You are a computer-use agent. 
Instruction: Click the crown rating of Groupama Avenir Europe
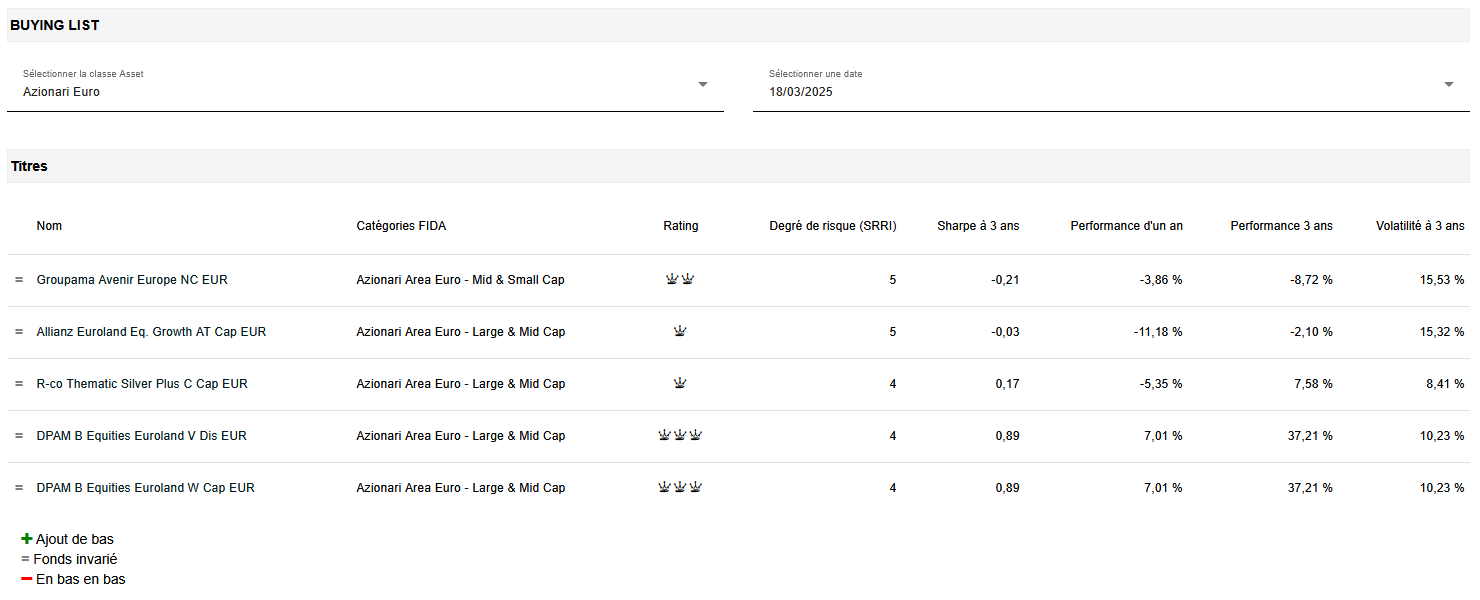(x=680, y=280)
